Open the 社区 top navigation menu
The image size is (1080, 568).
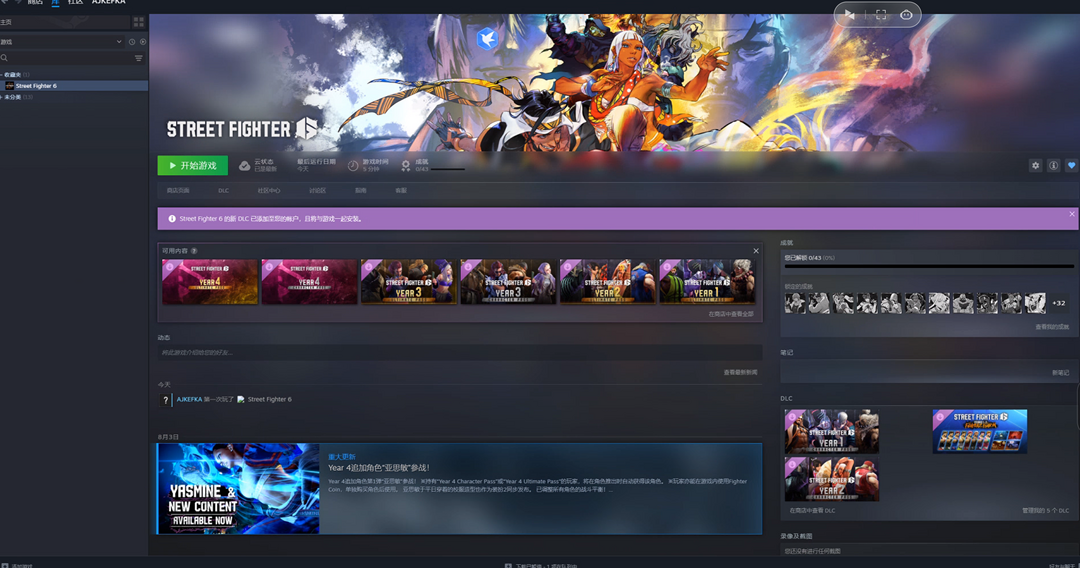tap(75, 2)
